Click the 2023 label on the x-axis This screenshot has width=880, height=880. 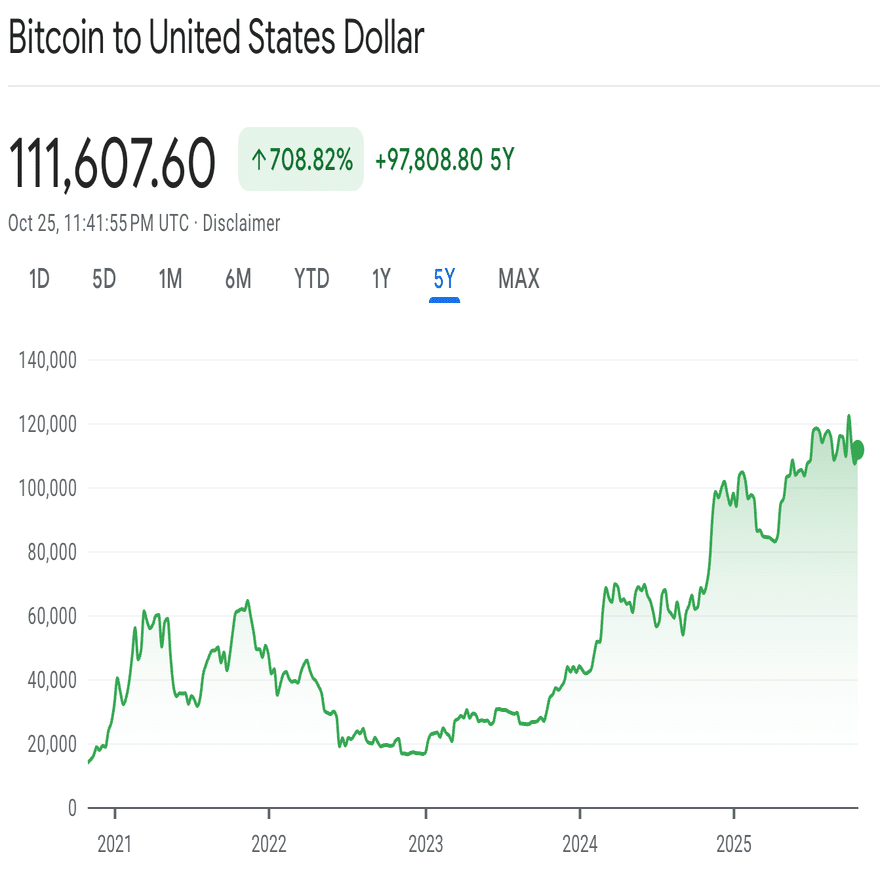pyautogui.click(x=425, y=844)
